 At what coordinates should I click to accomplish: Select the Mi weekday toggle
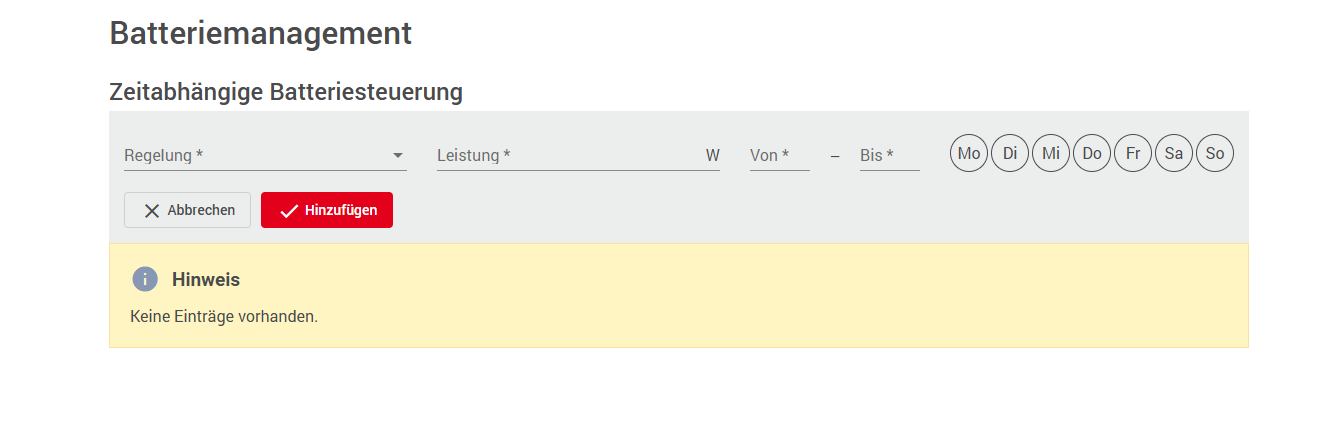(1051, 154)
